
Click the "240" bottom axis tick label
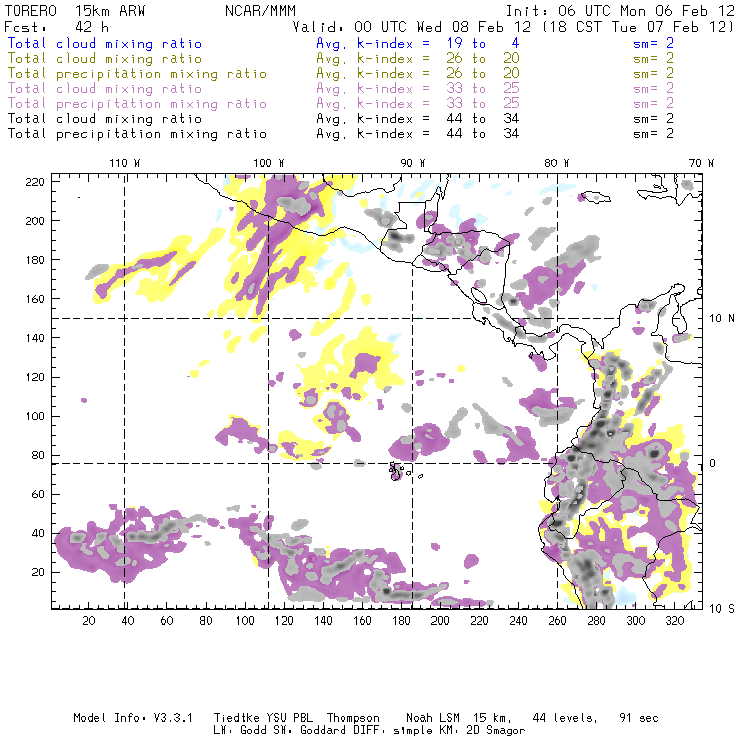point(518,621)
